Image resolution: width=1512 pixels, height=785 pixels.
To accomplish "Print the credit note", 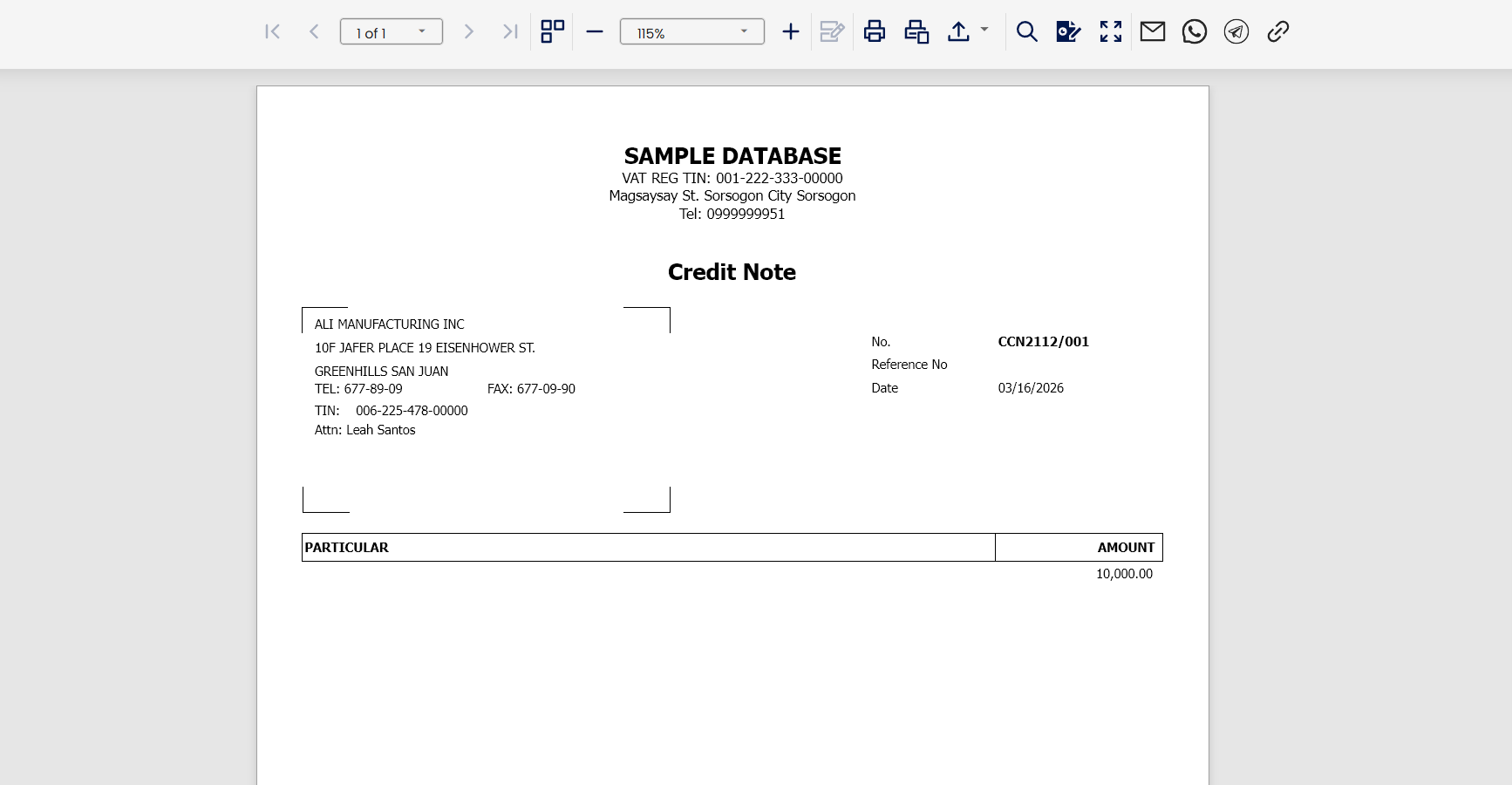I will (x=875, y=32).
